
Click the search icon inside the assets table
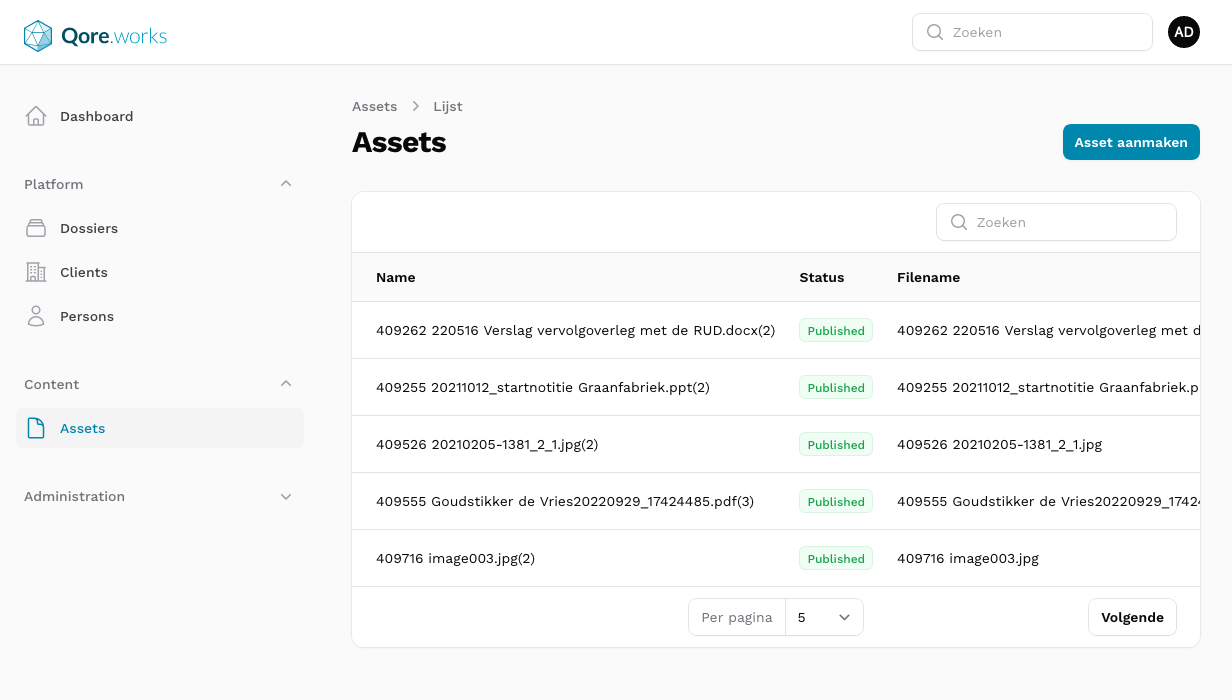(958, 222)
